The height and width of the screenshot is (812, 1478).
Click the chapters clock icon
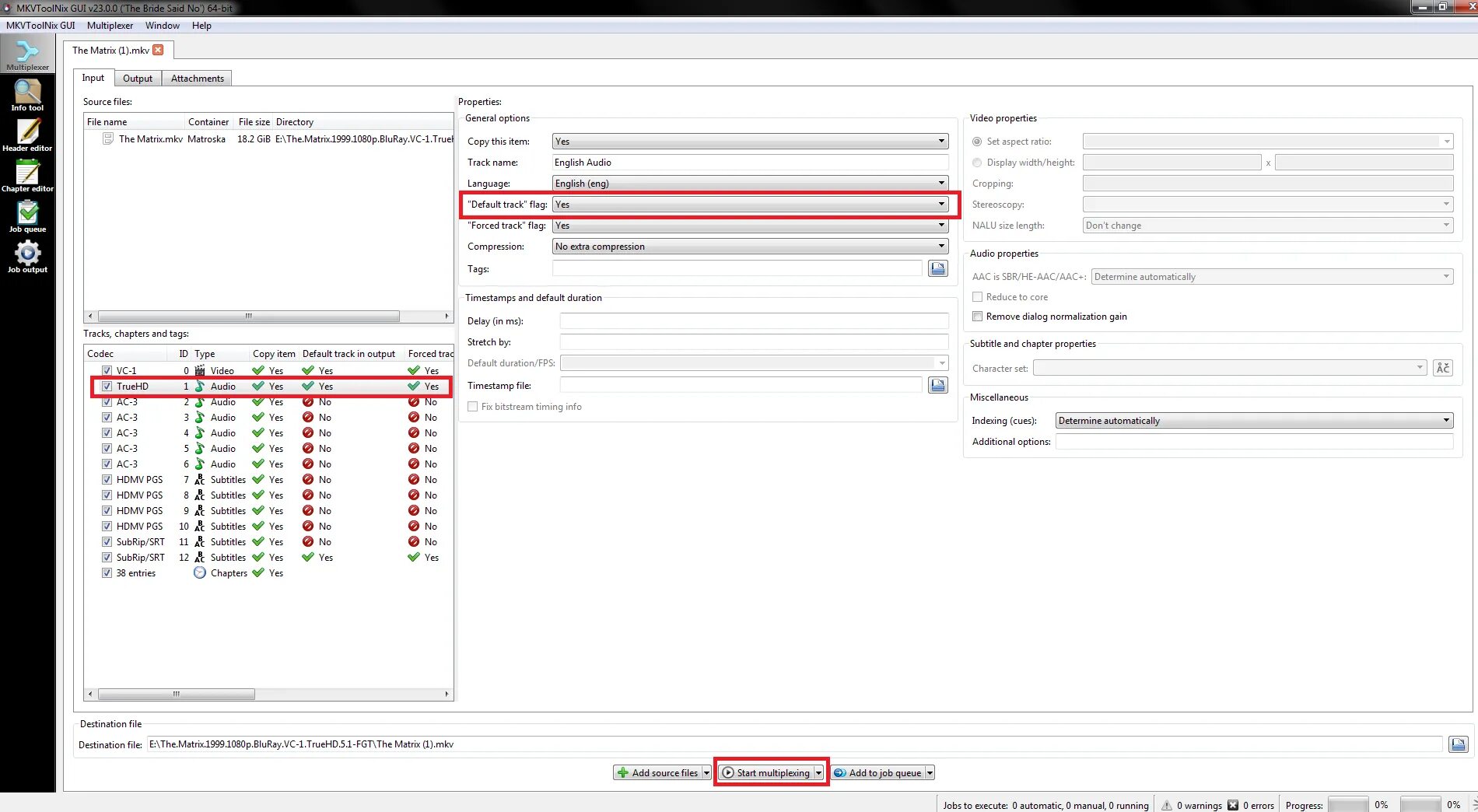[200, 572]
